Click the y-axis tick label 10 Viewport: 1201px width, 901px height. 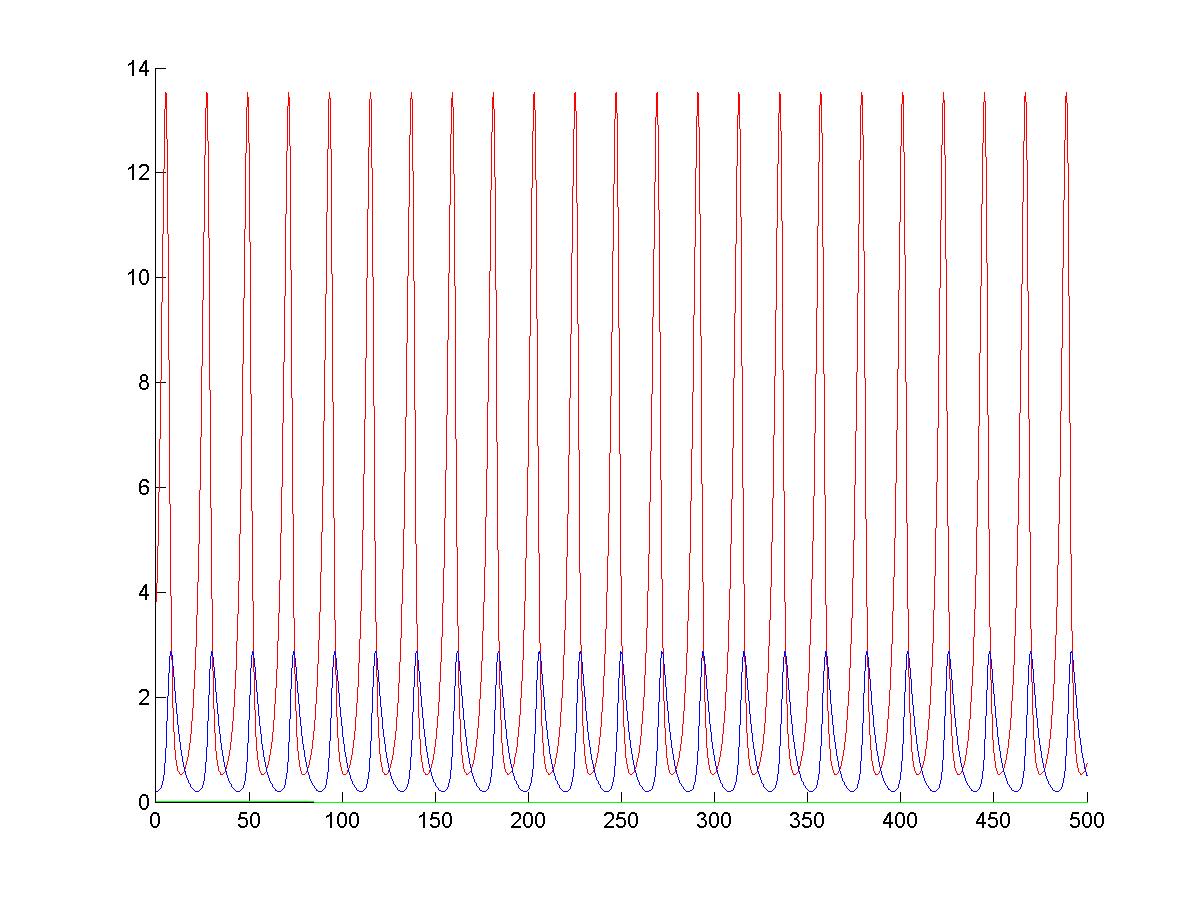(x=137, y=278)
